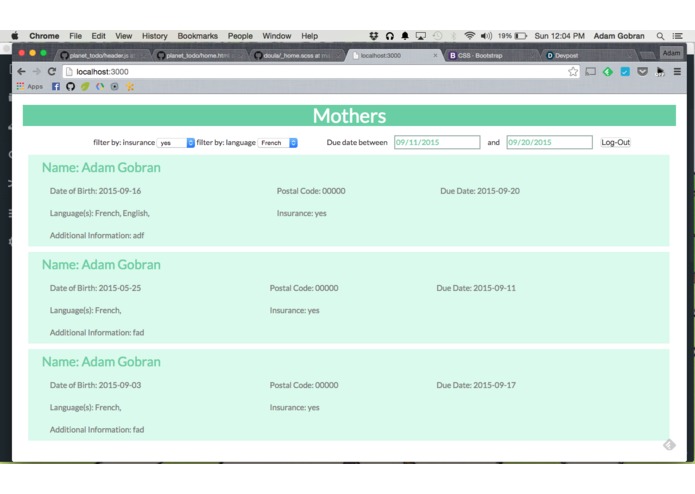
Task: Click the green diamond extension icon
Action: [x=608, y=71]
